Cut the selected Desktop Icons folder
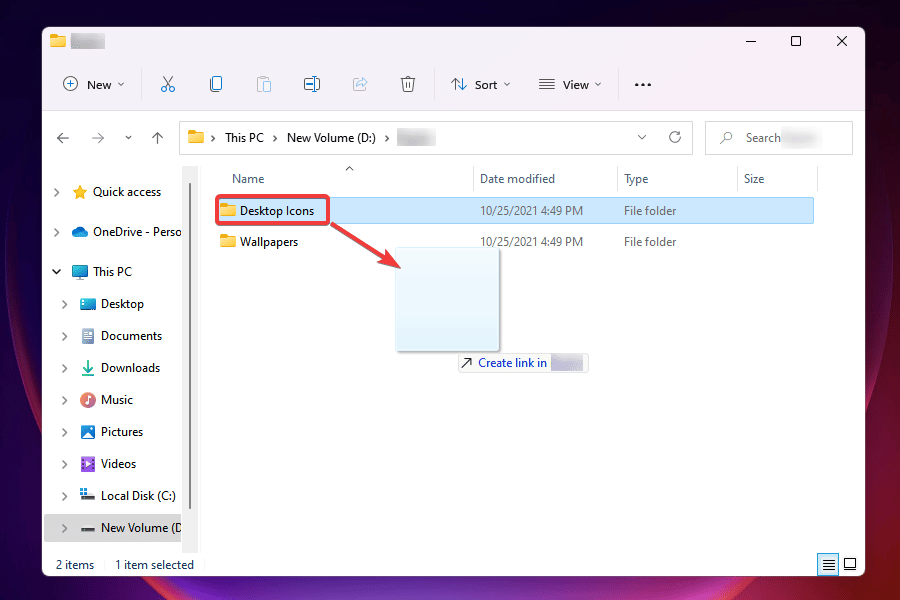This screenshot has width=900, height=600. pyautogui.click(x=168, y=84)
